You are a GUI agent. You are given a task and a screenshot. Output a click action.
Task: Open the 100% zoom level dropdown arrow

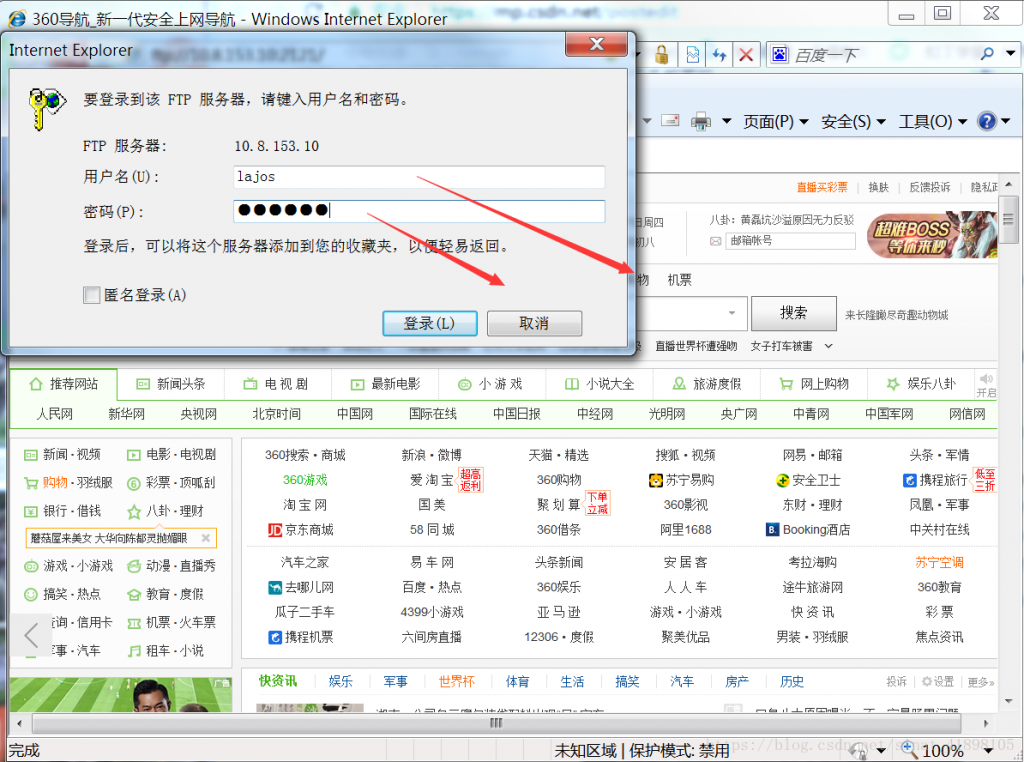coord(987,751)
